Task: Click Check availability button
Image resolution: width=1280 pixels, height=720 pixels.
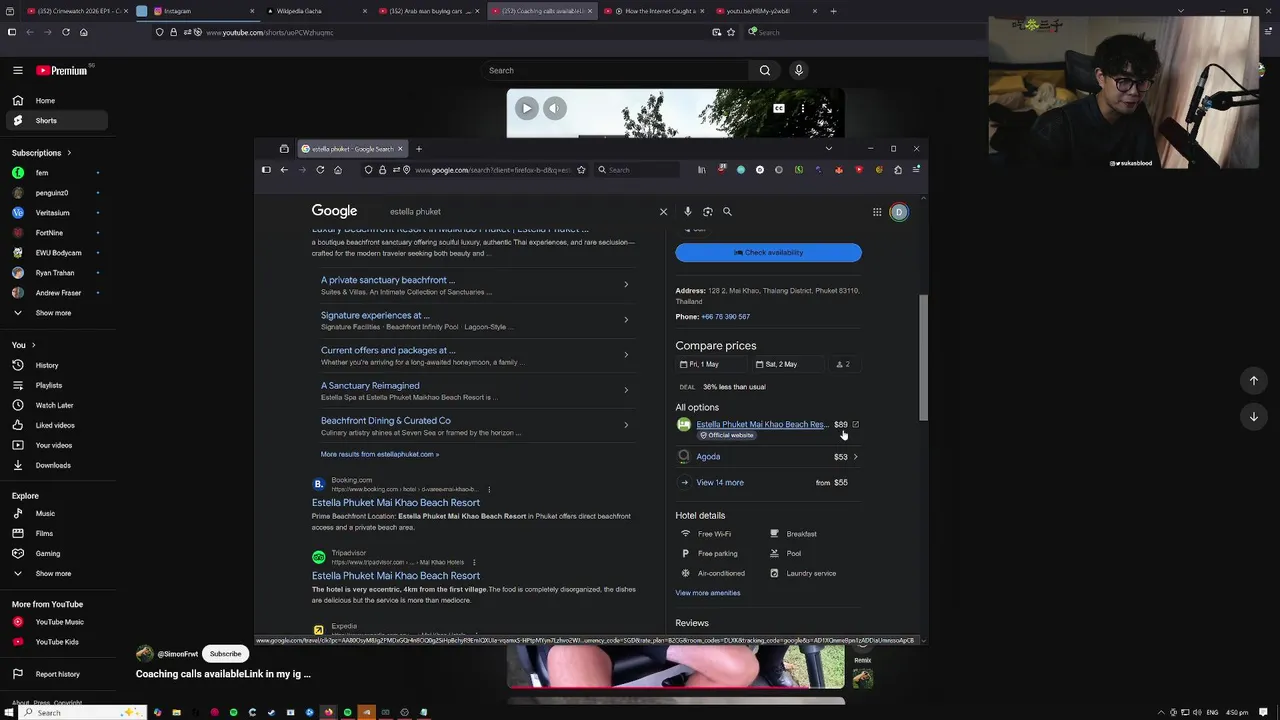Action: 768,252
